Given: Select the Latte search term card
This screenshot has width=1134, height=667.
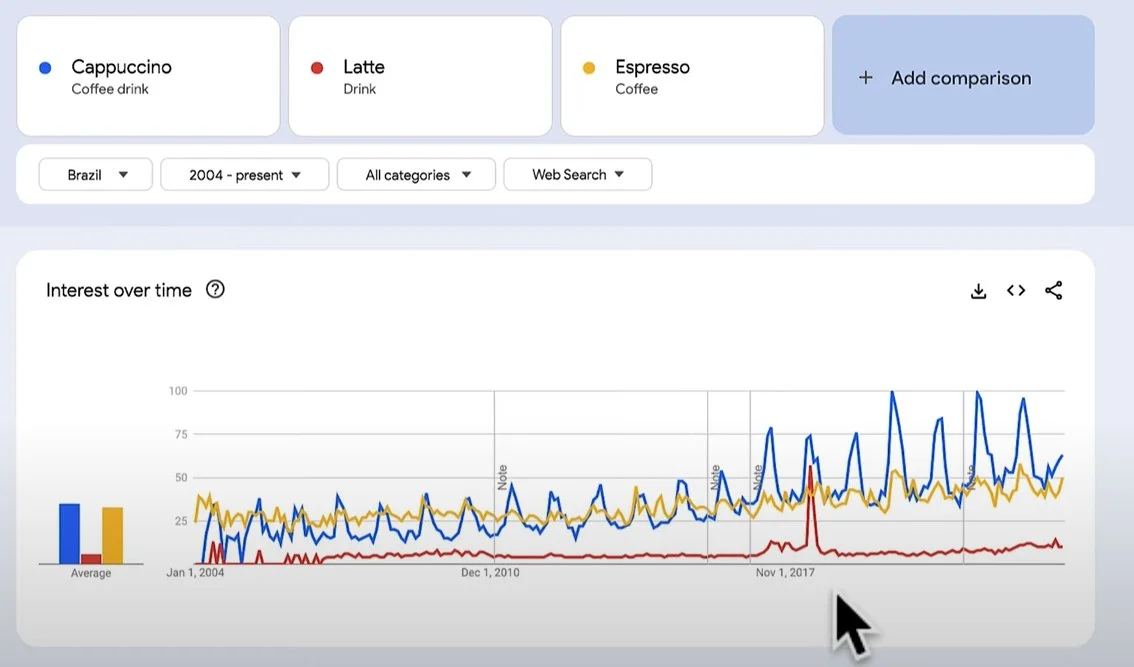Looking at the screenshot, I should tap(420, 76).
